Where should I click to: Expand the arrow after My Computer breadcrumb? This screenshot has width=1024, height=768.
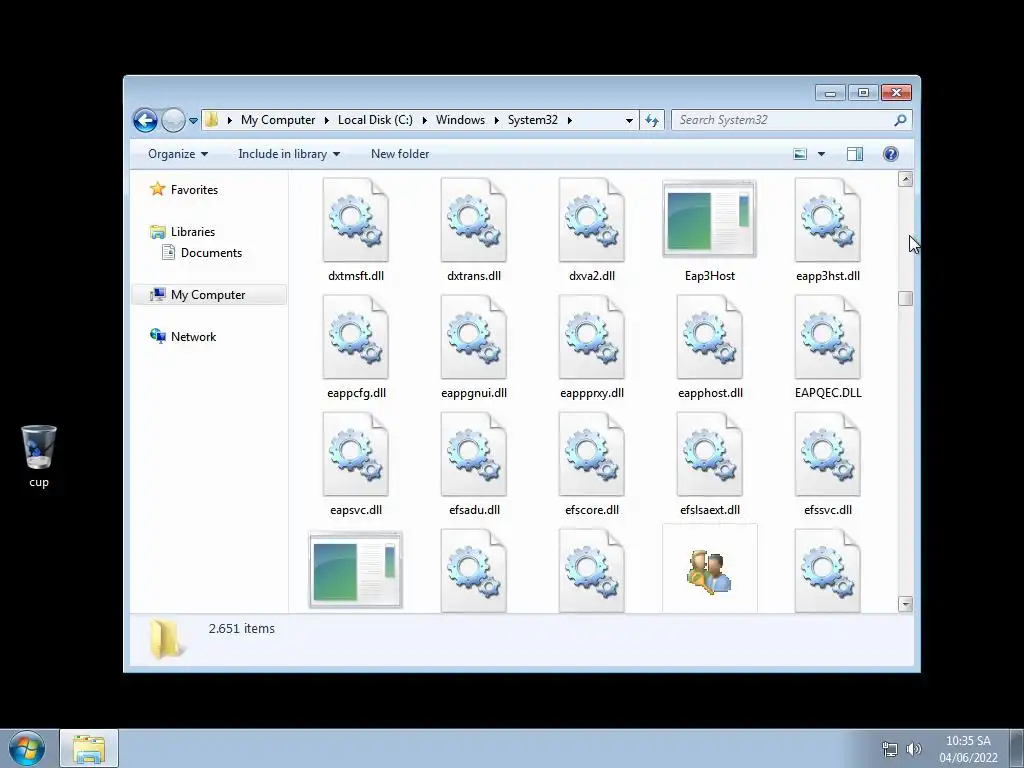point(327,120)
